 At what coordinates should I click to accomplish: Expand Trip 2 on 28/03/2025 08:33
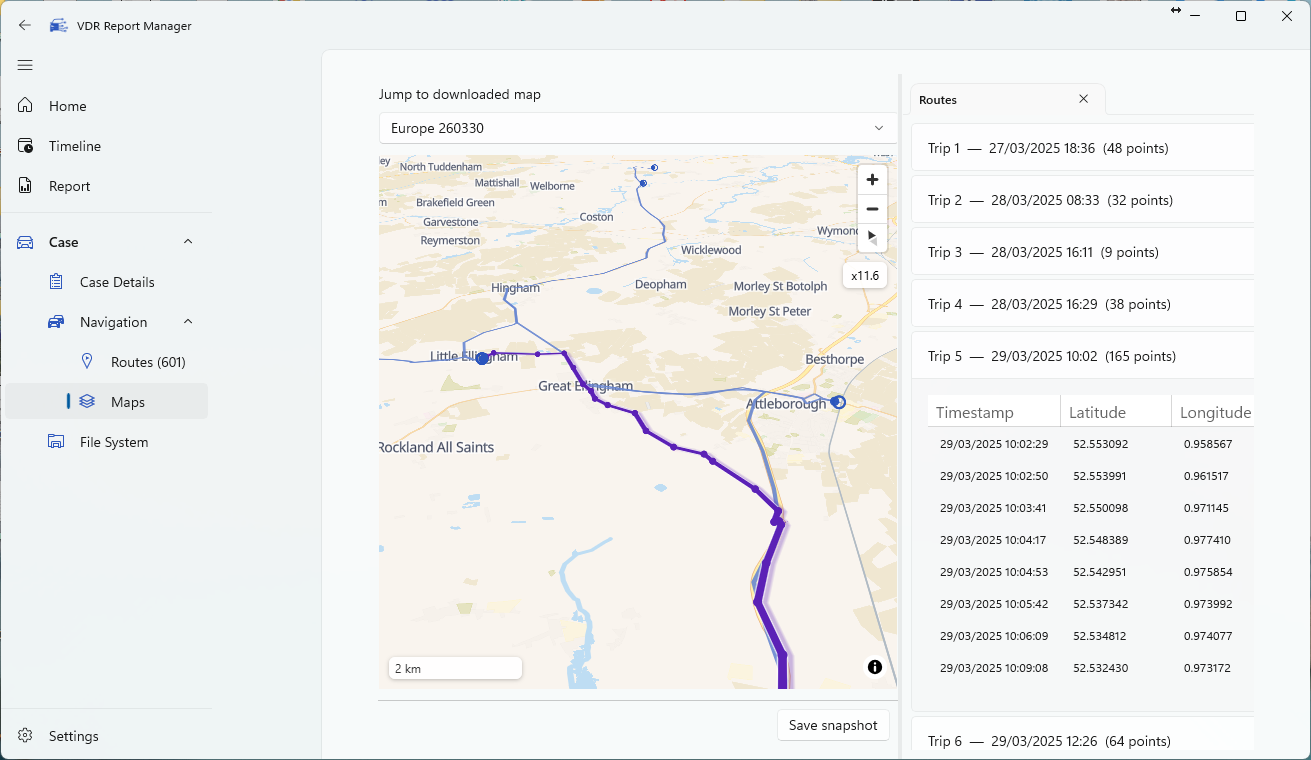[1082, 200]
